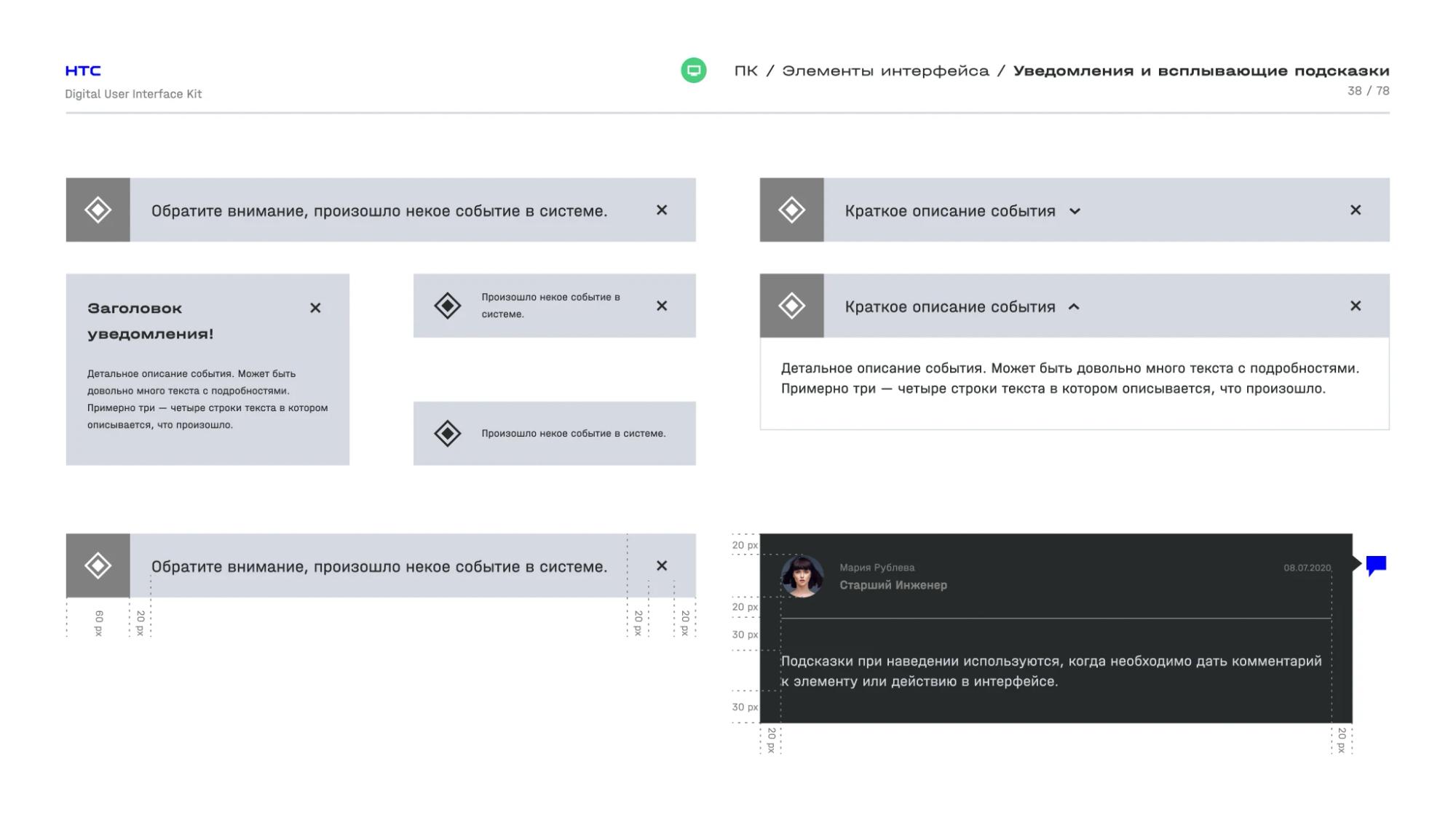Click the 'Элементы интерфейса' breadcrumb item
Screen dimensions: 1456x818
(886, 71)
